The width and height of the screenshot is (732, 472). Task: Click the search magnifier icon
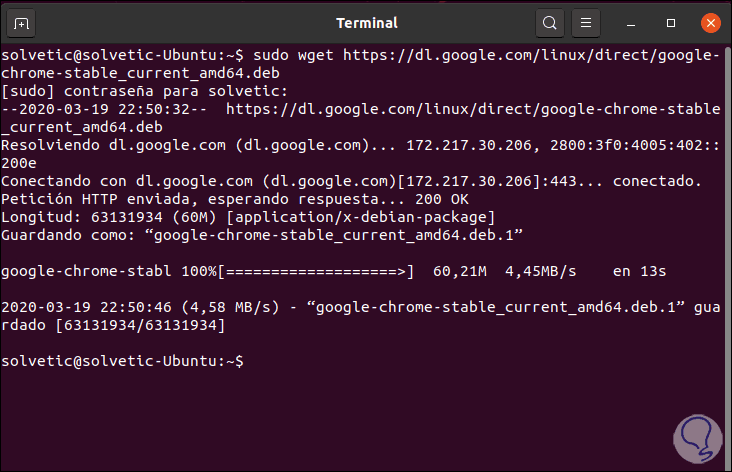549,22
